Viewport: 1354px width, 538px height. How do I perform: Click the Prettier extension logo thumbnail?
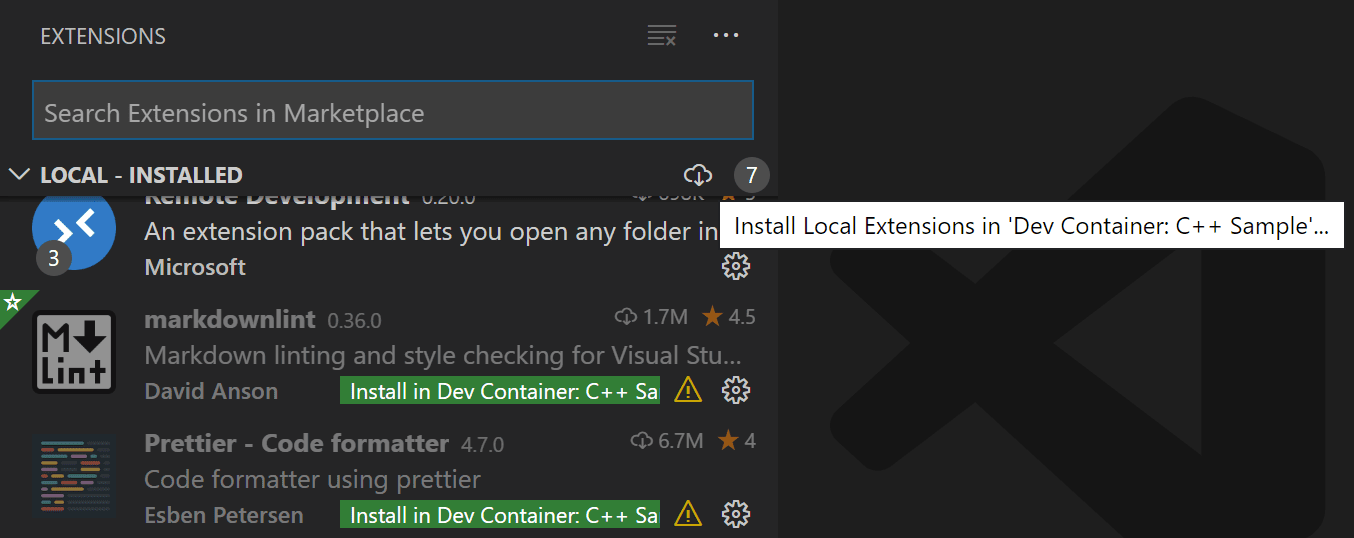73,474
